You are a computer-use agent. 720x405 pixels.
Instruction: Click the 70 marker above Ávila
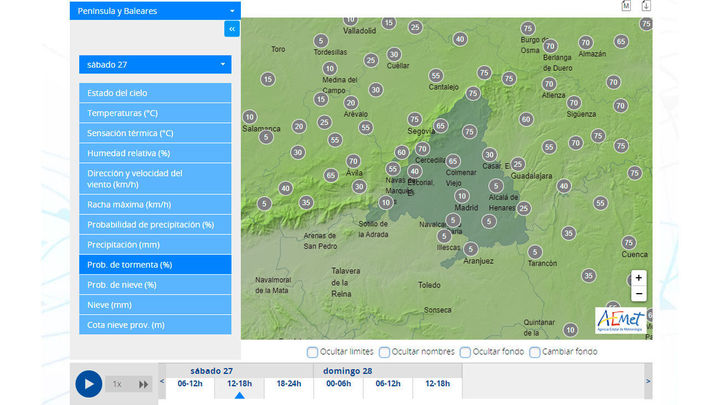click(x=353, y=161)
